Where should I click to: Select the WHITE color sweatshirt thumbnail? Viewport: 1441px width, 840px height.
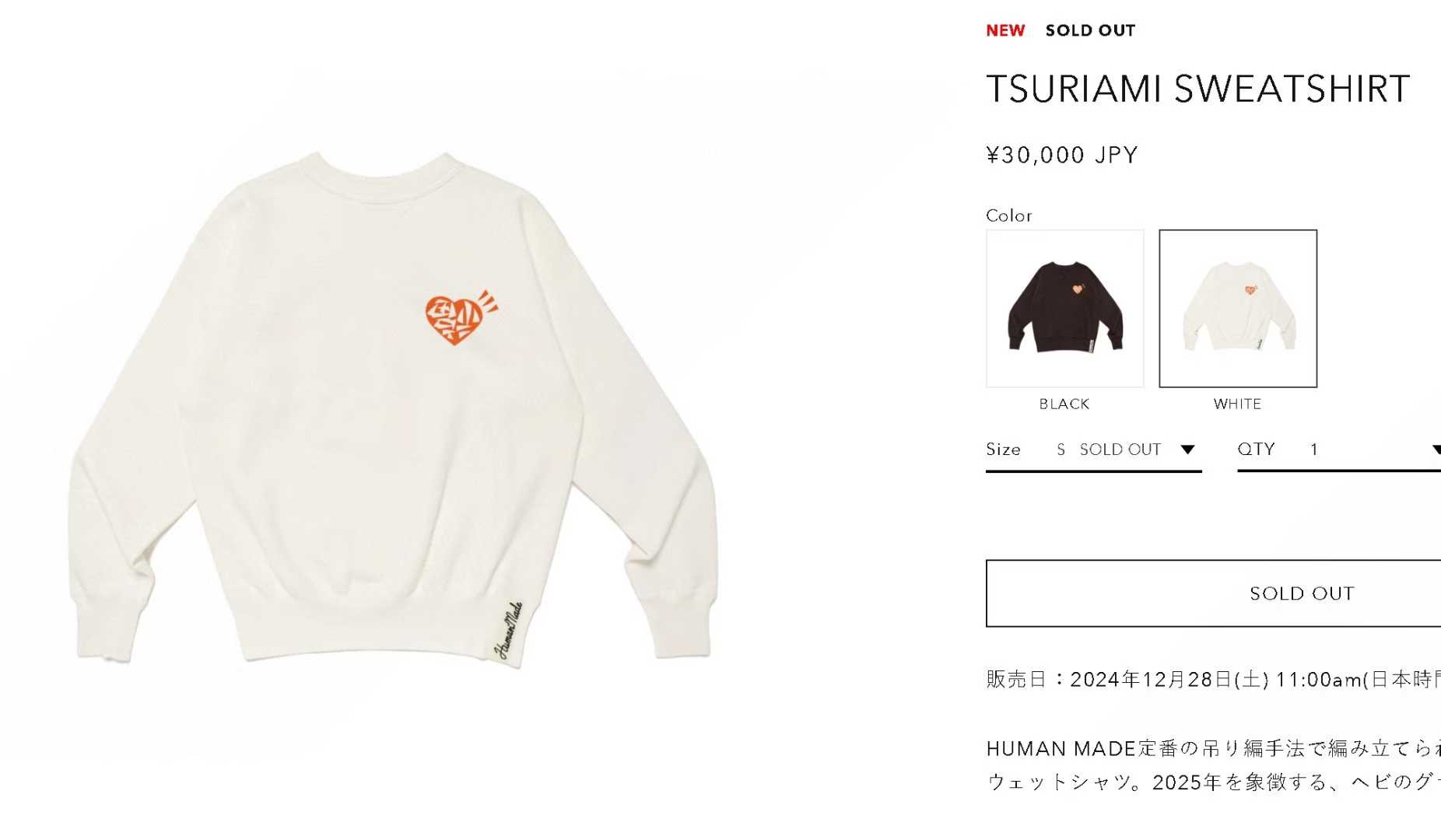(x=1237, y=308)
